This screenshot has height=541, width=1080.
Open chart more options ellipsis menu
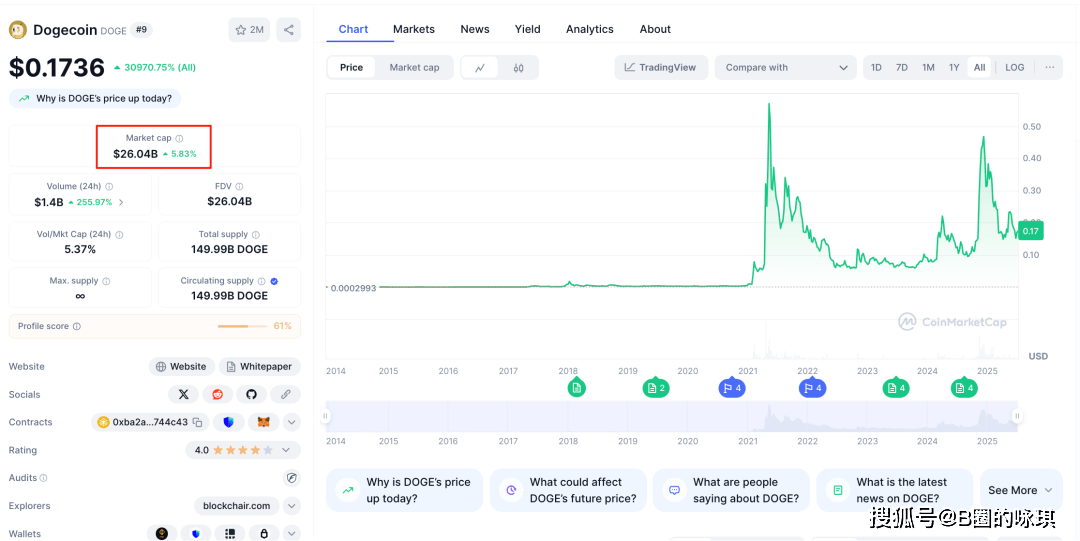tap(1049, 68)
